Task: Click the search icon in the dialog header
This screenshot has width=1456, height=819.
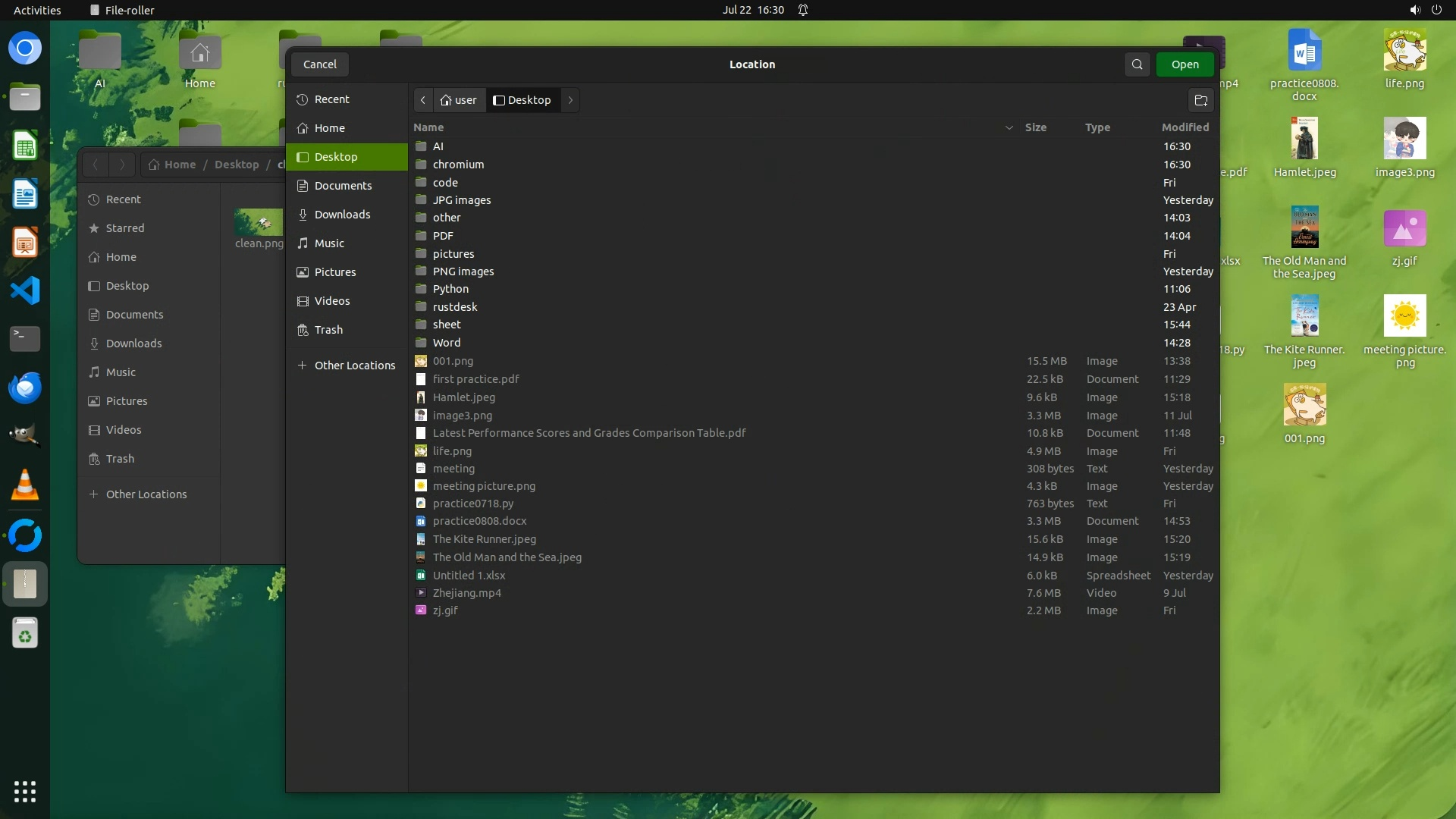Action: pyautogui.click(x=1137, y=64)
